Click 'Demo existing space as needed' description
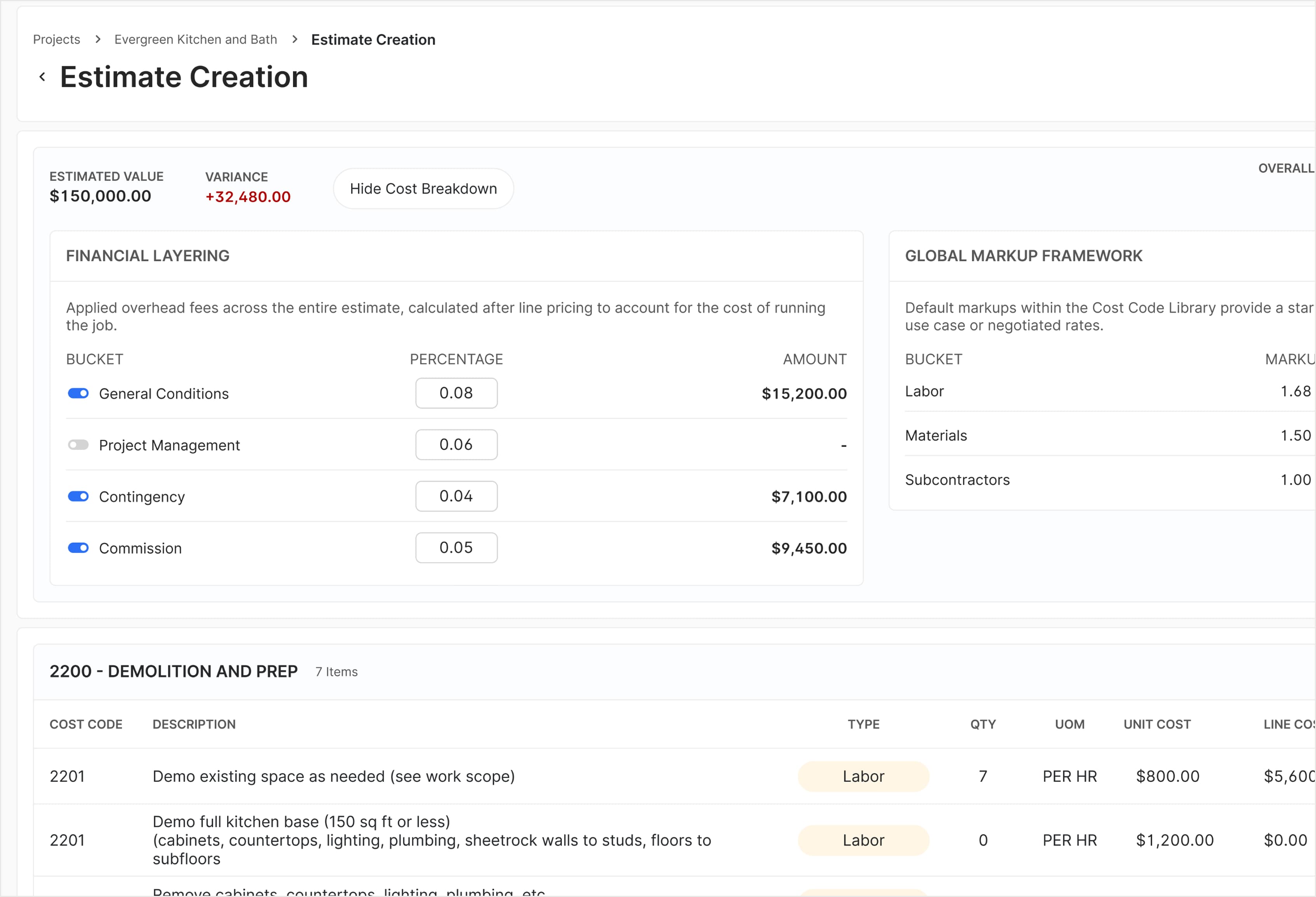 click(x=334, y=776)
